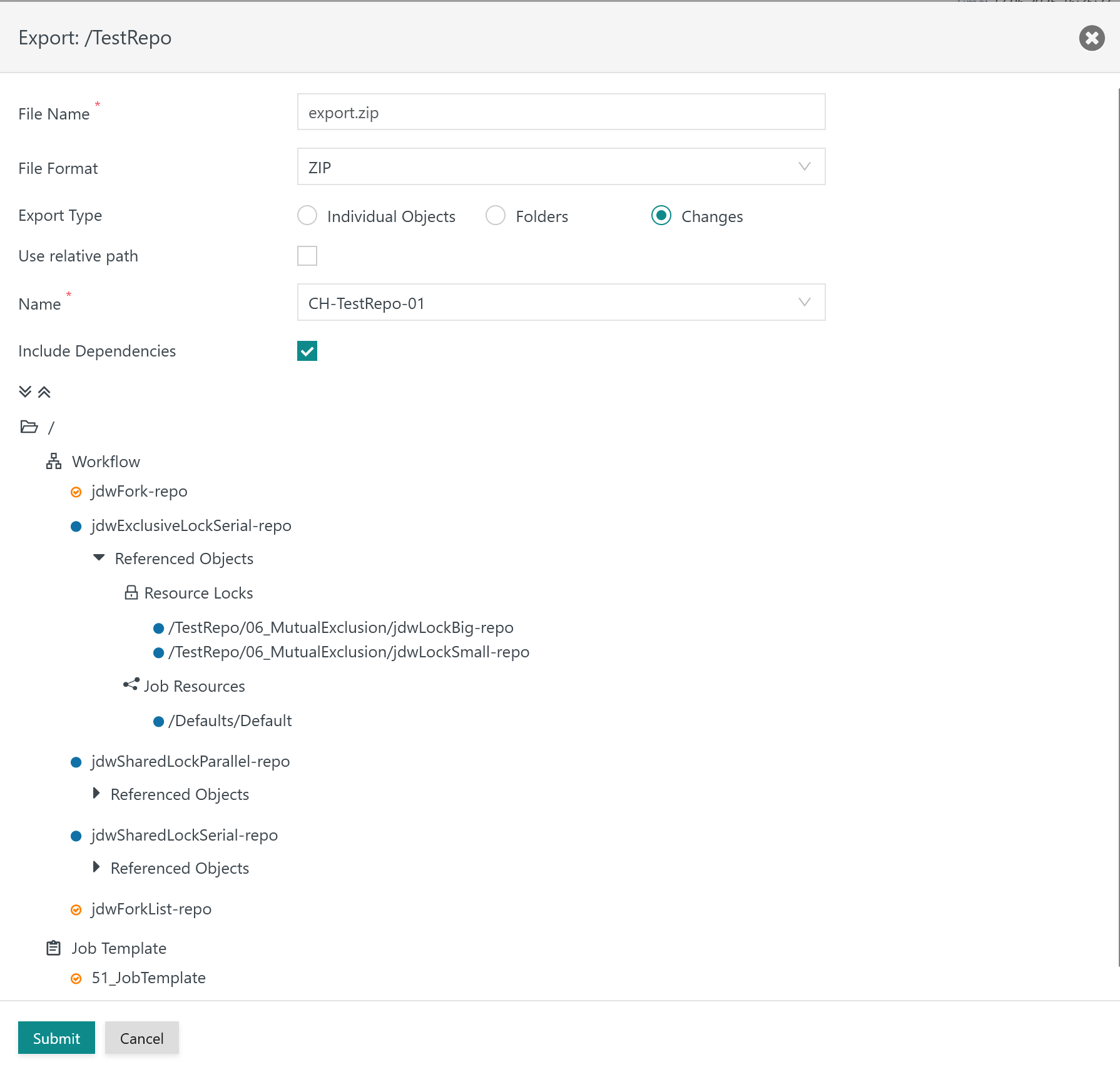Click the expand all double-chevron icon

pos(25,392)
